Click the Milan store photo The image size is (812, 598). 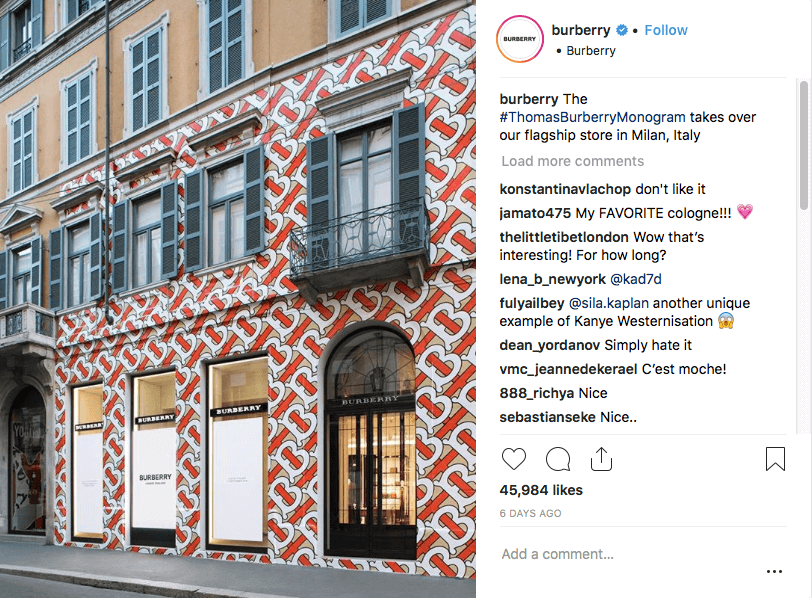(x=238, y=299)
